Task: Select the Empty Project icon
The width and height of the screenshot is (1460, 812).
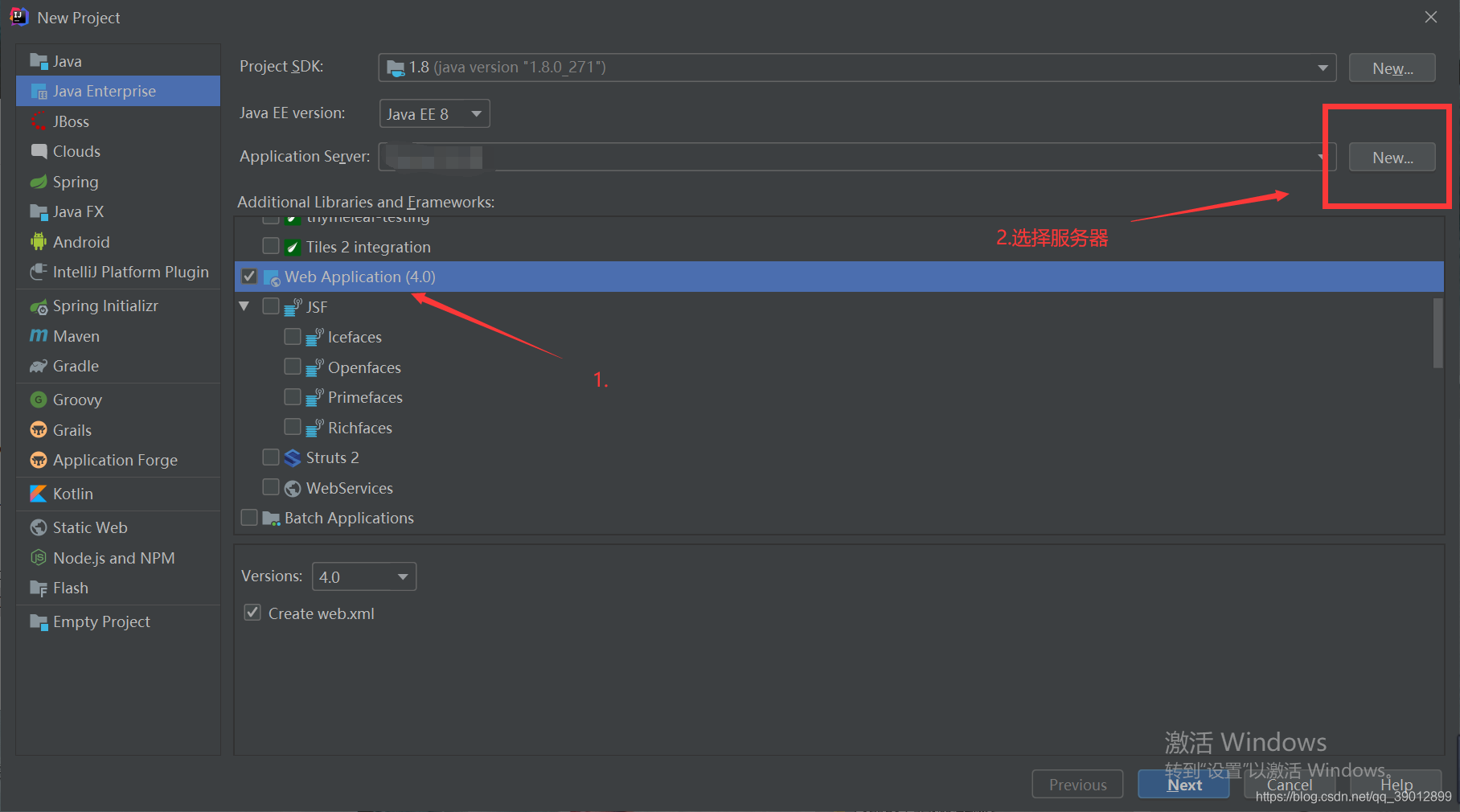Action: (x=39, y=621)
